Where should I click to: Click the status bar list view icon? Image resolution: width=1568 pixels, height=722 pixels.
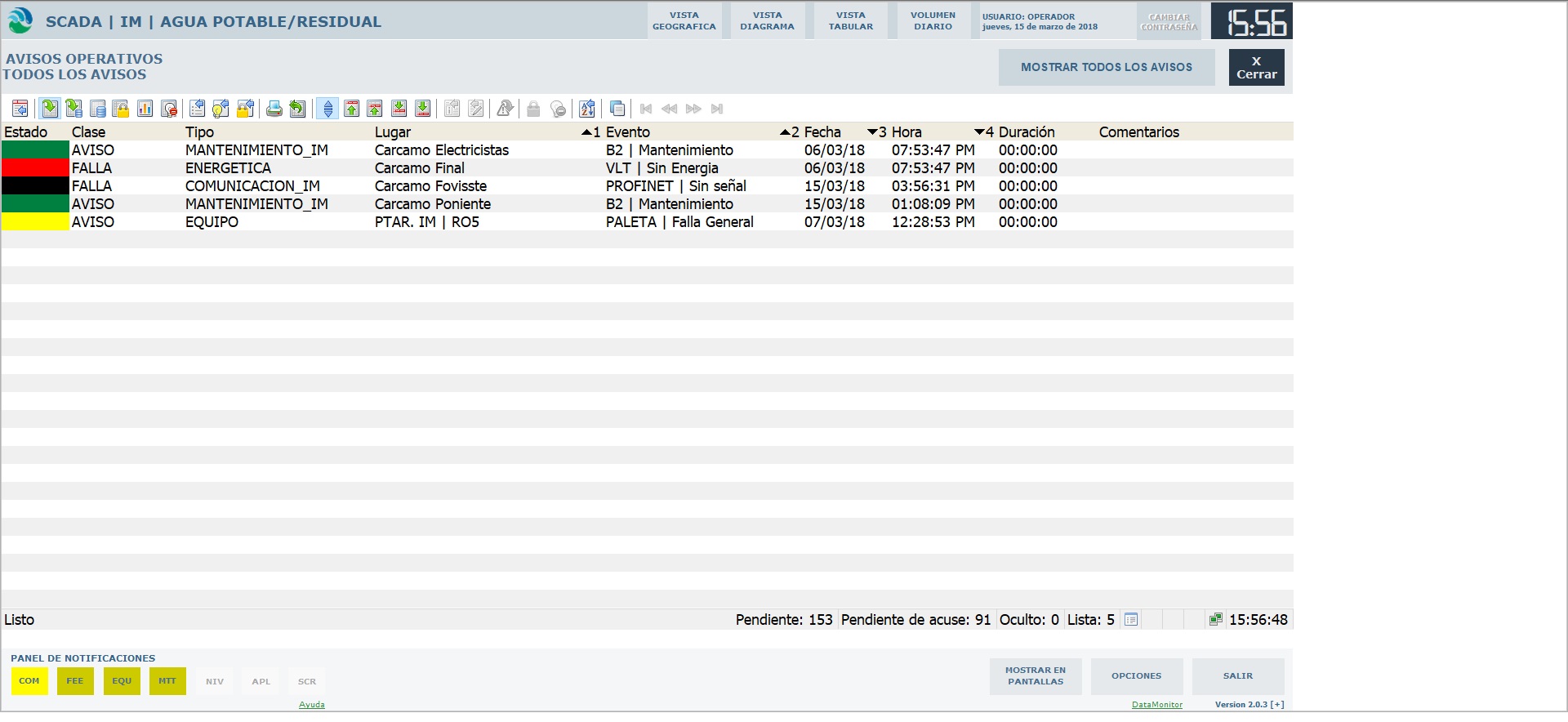pos(1131,620)
